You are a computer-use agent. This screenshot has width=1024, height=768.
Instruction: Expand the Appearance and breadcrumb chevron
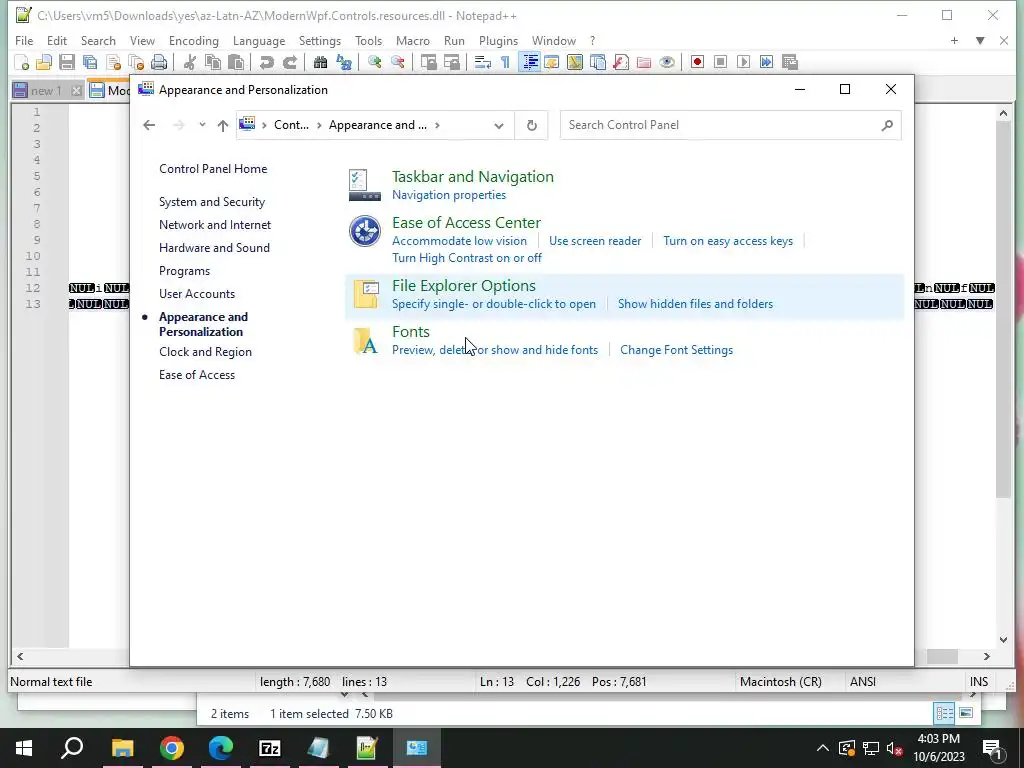(437, 125)
